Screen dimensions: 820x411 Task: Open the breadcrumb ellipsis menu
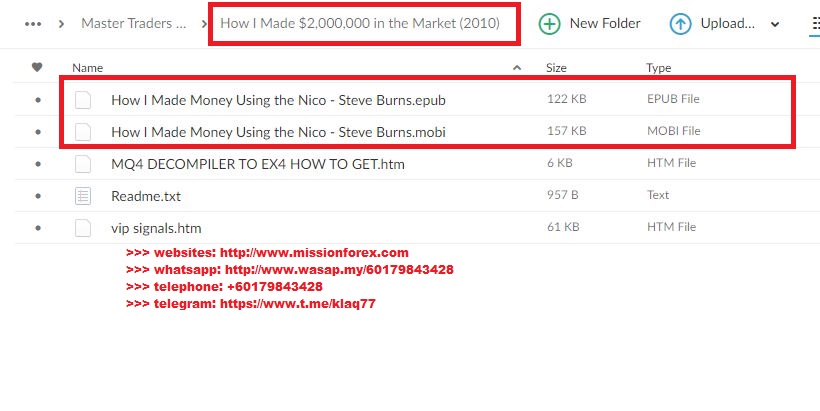tap(33, 24)
